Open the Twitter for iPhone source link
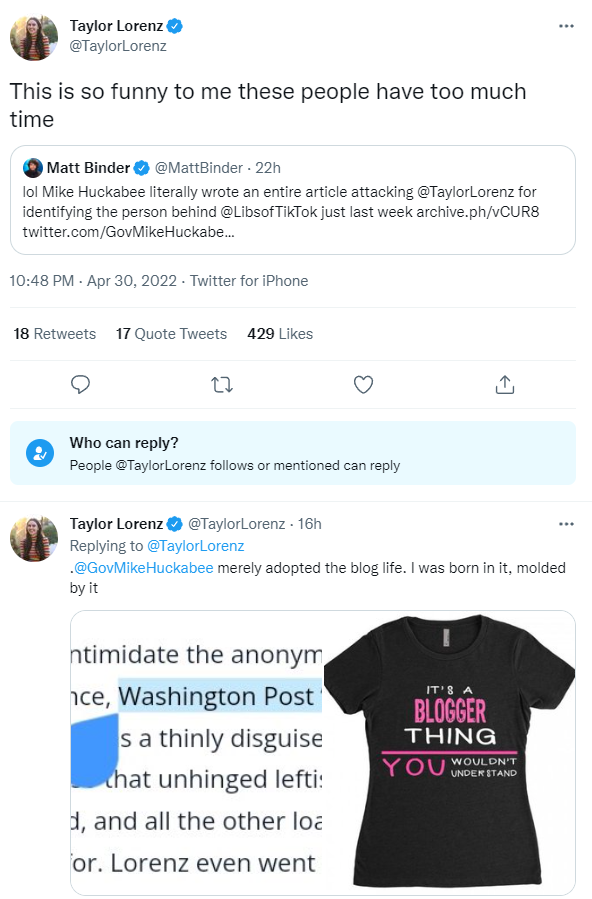 pyautogui.click(x=249, y=280)
